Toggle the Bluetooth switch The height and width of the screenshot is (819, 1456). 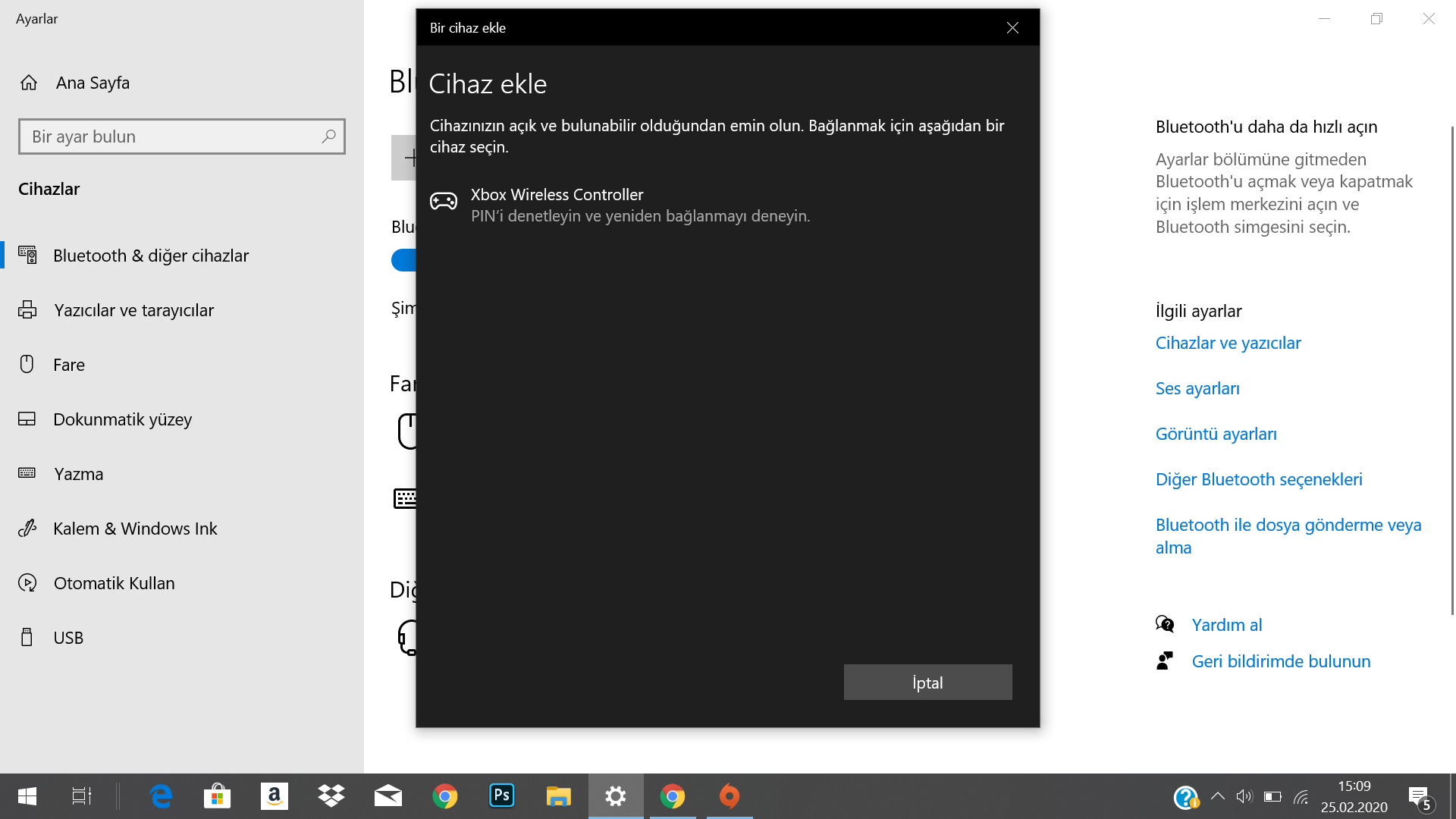(x=404, y=260)
